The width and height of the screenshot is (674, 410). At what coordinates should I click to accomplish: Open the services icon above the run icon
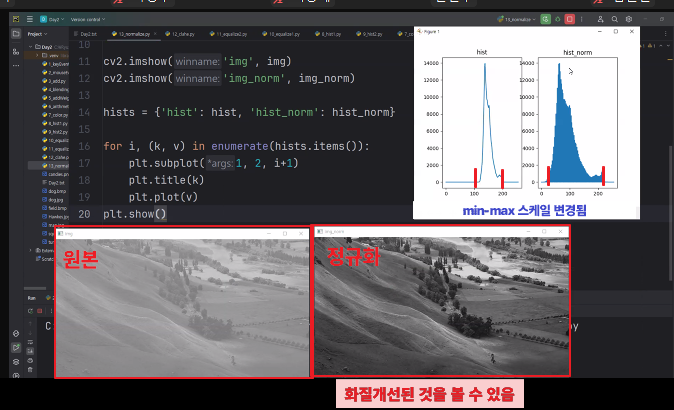pyautogui.click(x=16, y=333)
